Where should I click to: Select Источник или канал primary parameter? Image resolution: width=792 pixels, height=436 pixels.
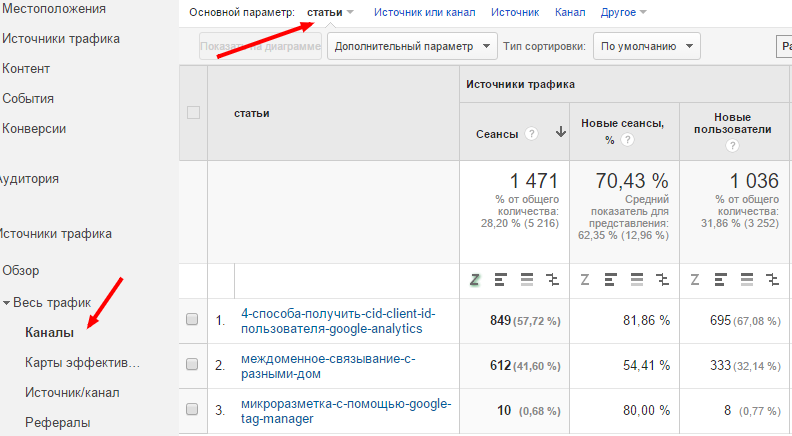(425, 13)
